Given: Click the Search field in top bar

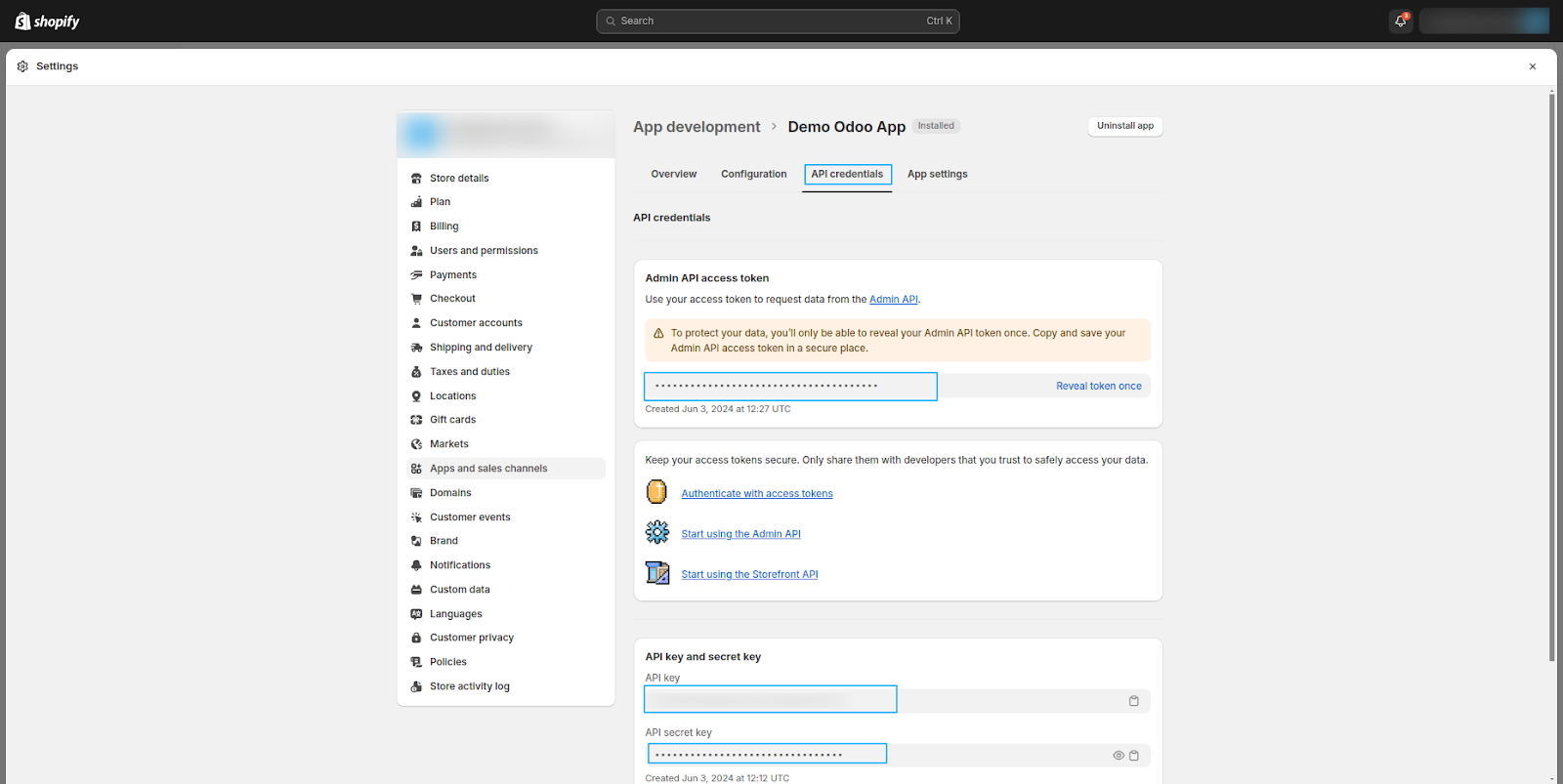Looking at the screenshot, I should point(778,21).
